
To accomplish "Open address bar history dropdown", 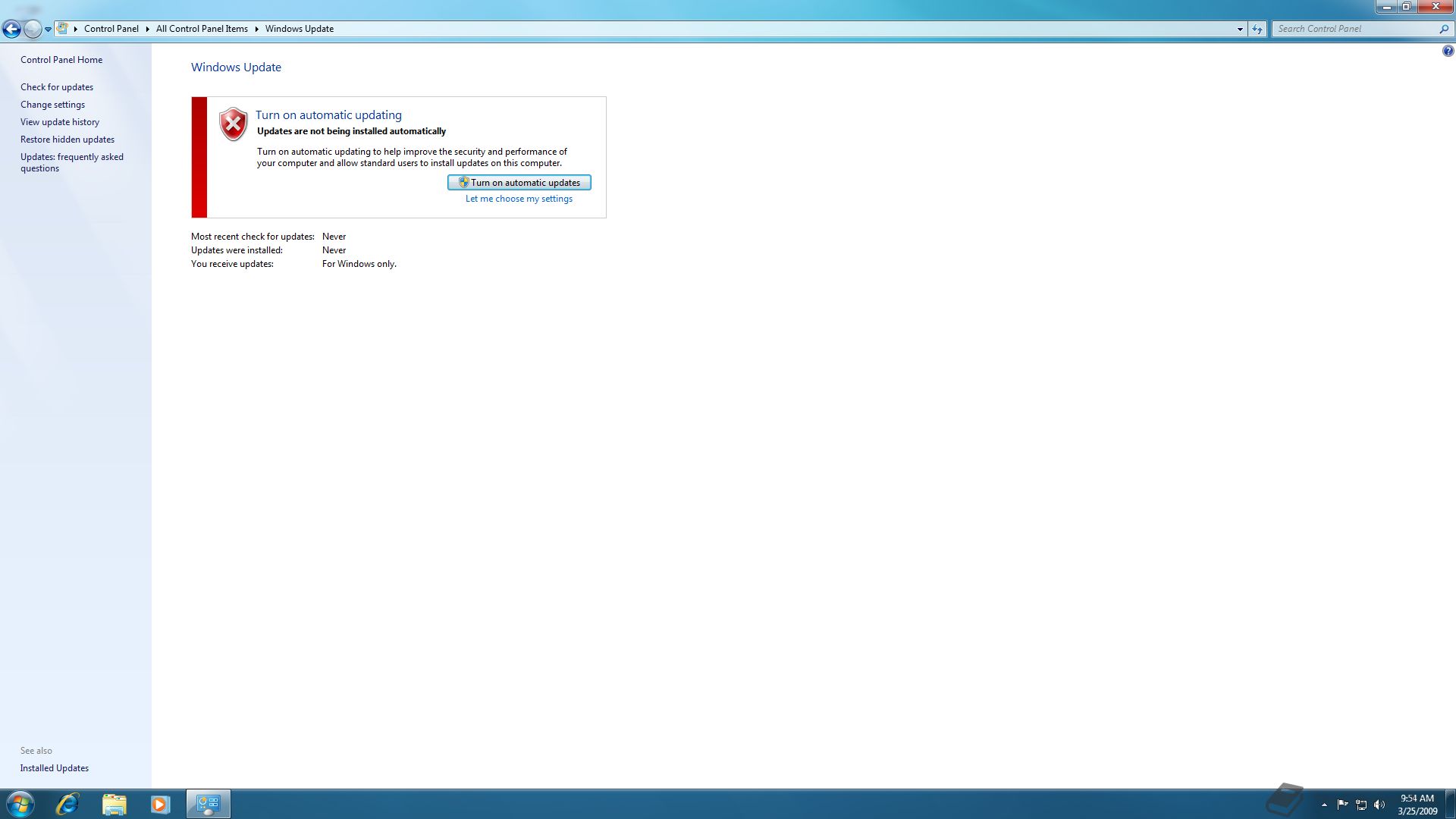I will [x=1240, y=29].
